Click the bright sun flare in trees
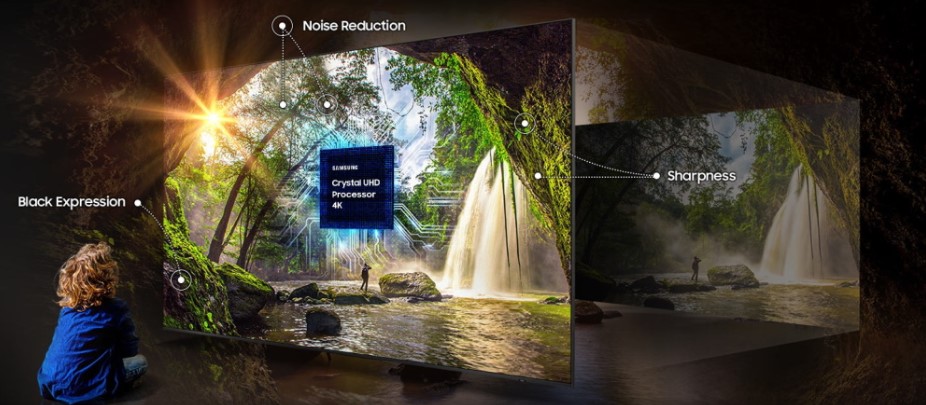The width and height of the screenshot is (926, 405). (x=212, y=118)
